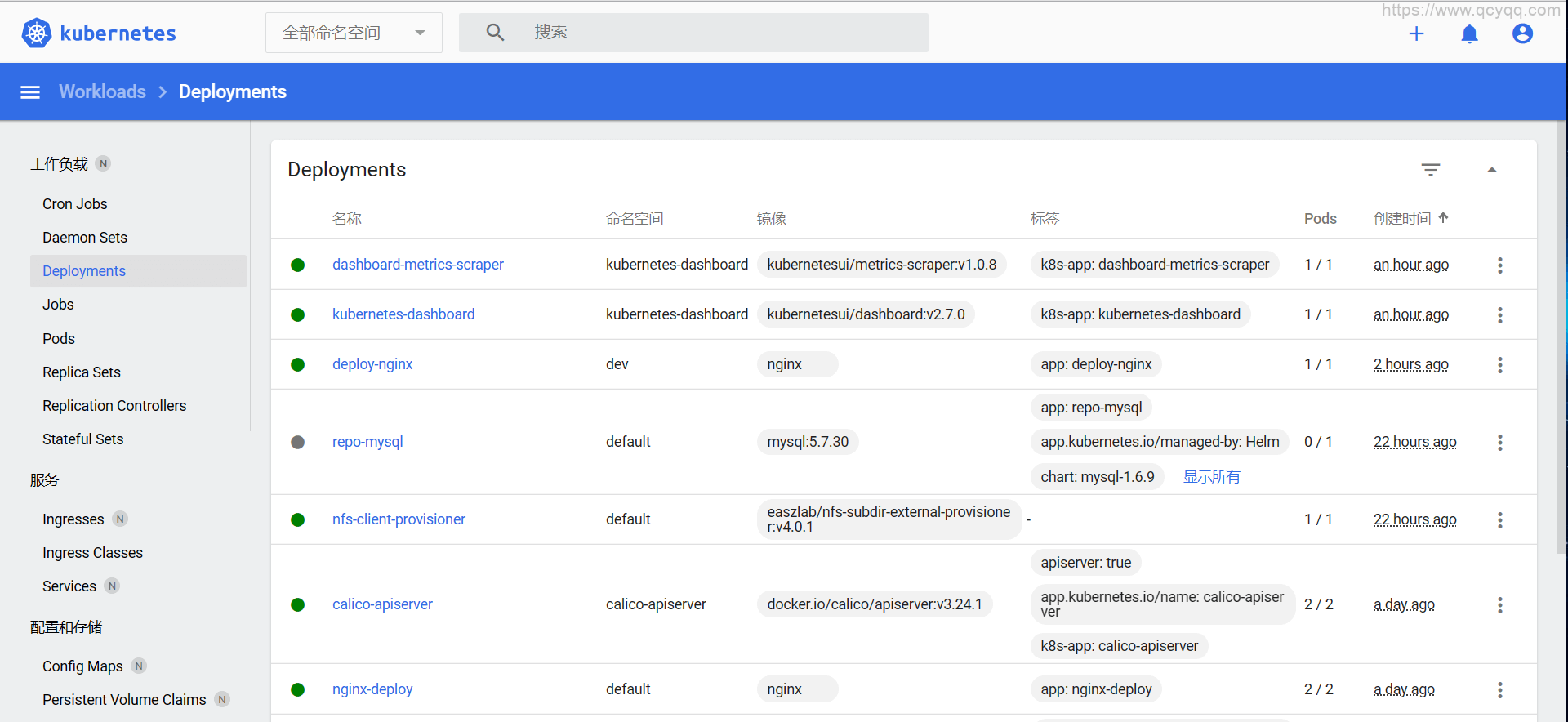Open the namespace selector dropdown
The height and width of the screenshot is (722, 1568).
pyautogui.click(x=354, y=33)
